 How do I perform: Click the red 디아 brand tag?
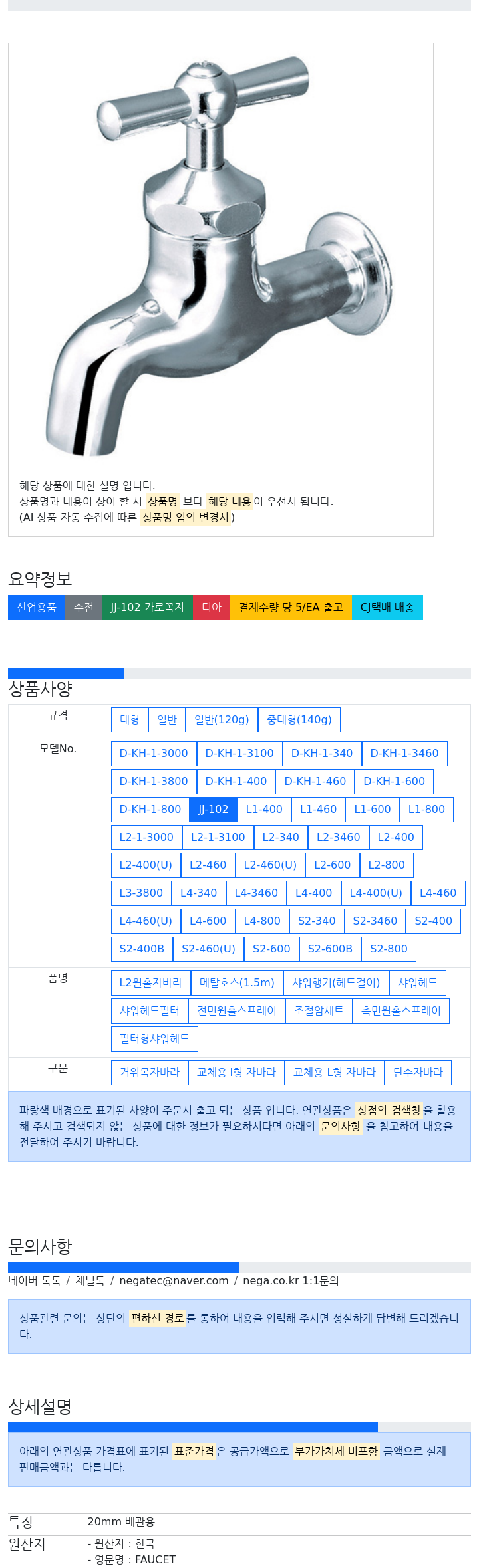tap(212, 608)
